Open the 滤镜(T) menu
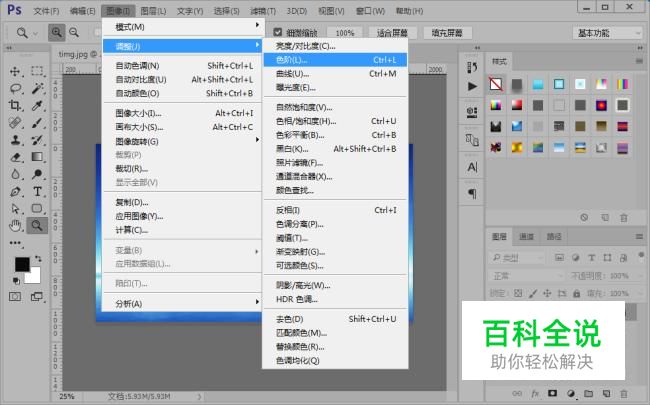Screen dimensions: 650x405 pyautogui.click(x=263, y=11)
